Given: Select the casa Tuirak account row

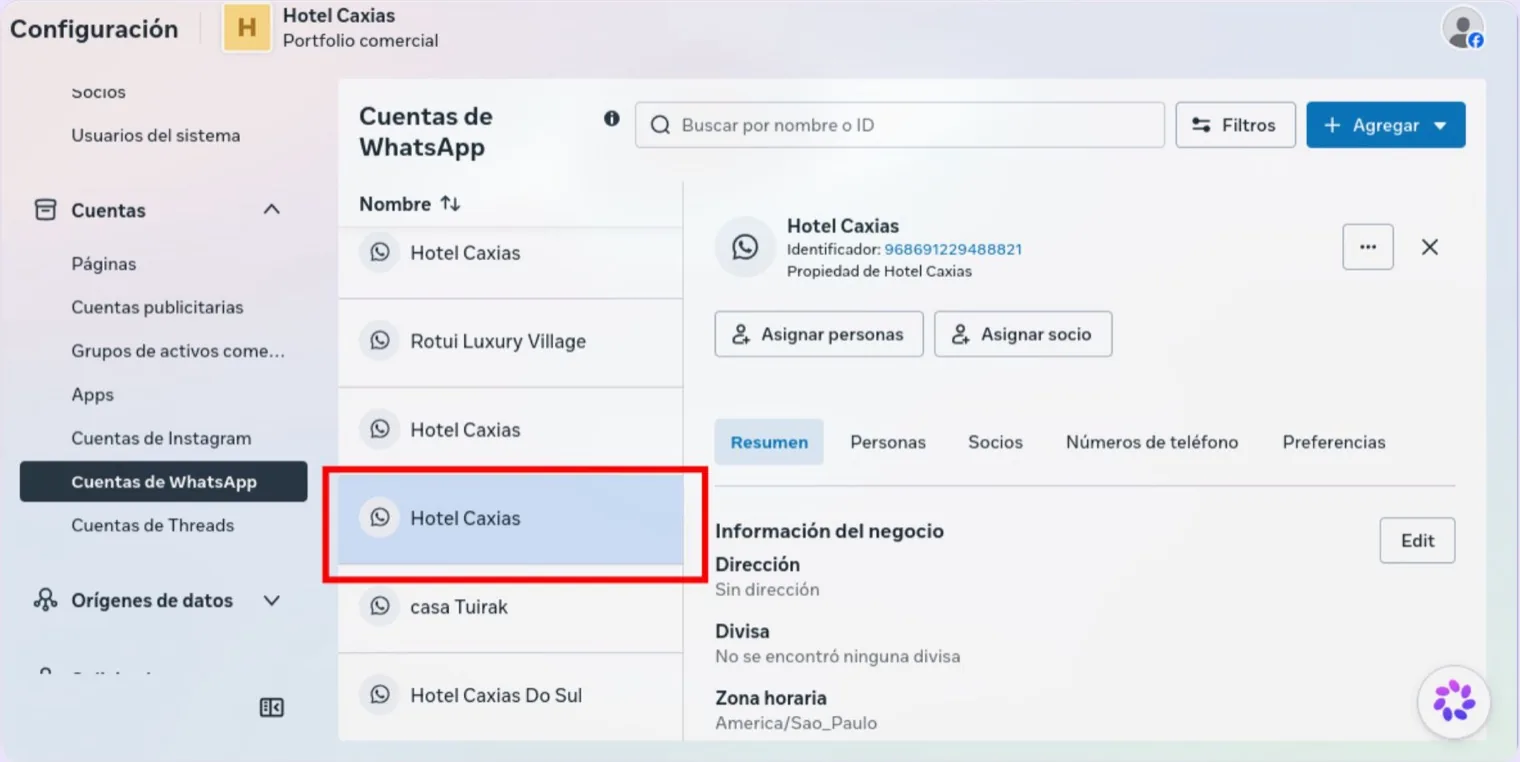Looking at the screenshot, I should tap(510, 608).
